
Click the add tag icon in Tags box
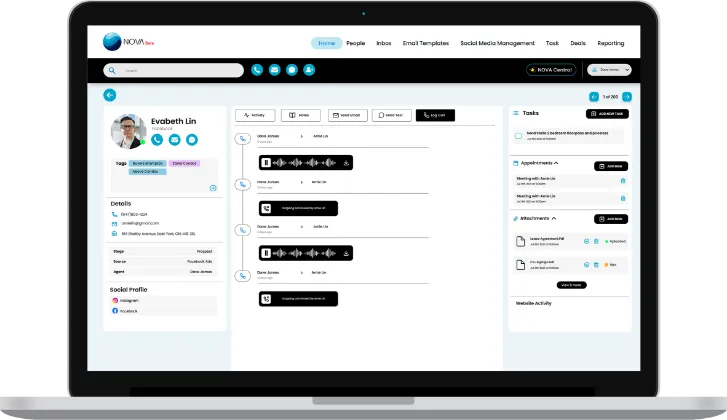click(x=212, y=188)
